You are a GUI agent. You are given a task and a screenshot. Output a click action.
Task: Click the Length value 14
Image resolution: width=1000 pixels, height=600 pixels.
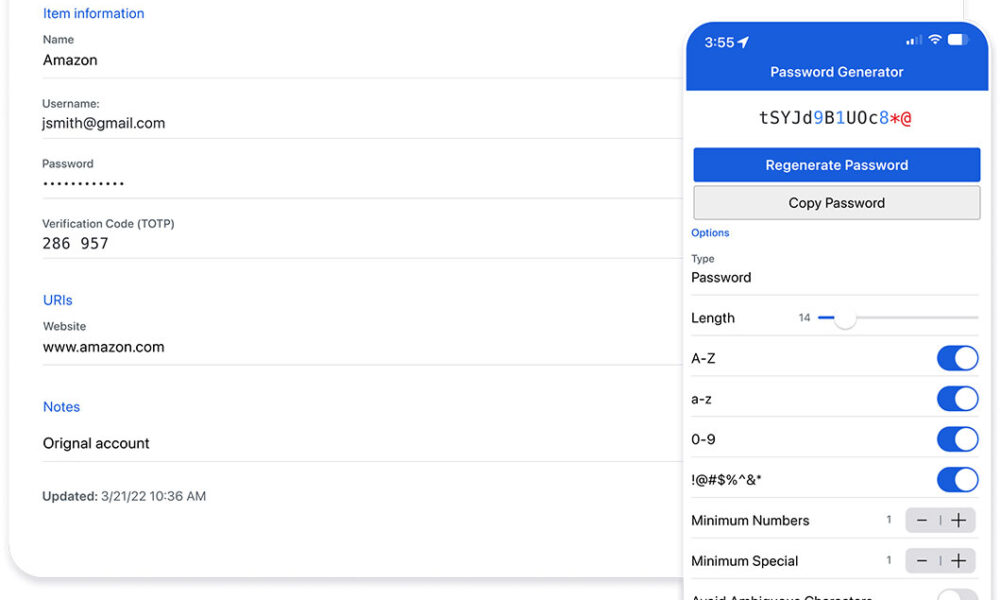click(804, 318)
